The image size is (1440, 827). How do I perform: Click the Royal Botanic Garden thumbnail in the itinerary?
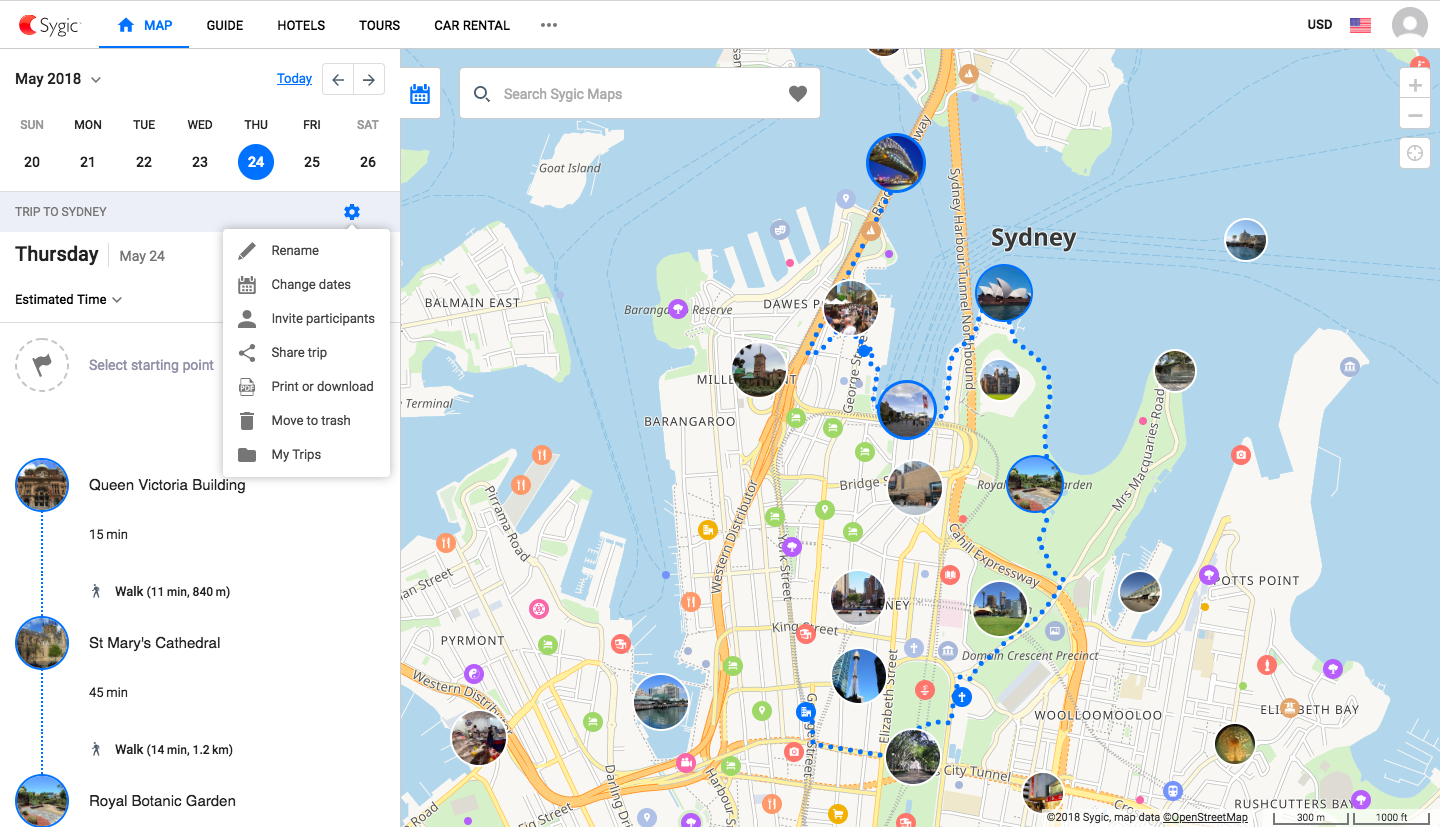[x=42, y=801]
